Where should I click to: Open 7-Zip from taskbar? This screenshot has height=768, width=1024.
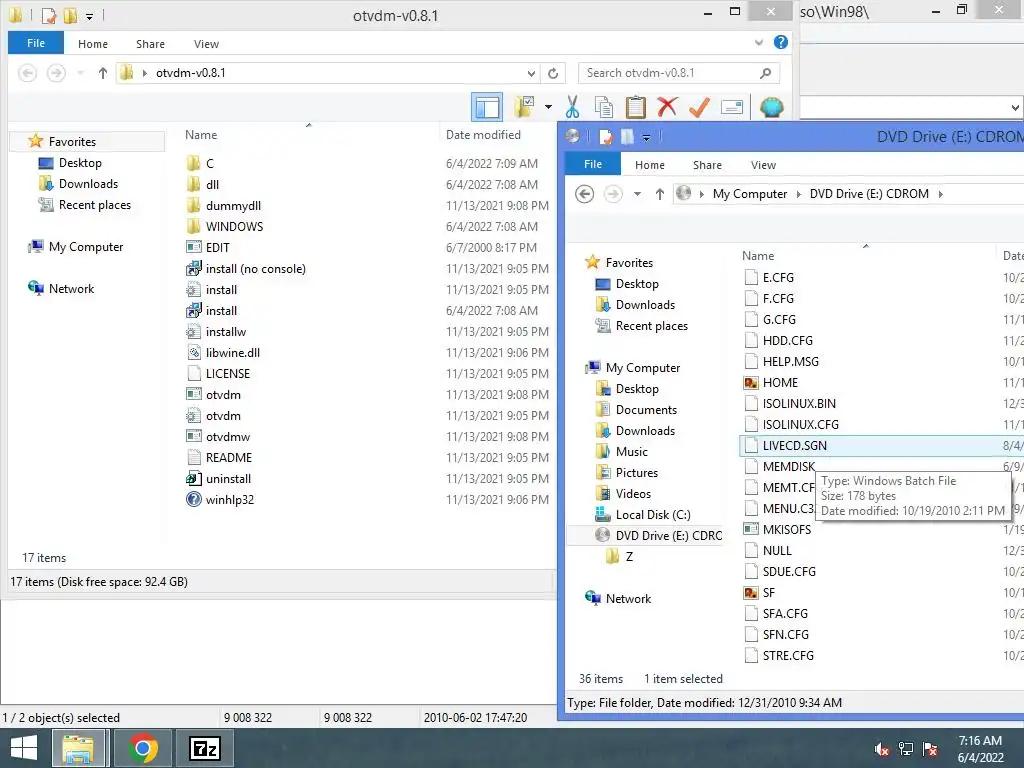tap(204, 748)
